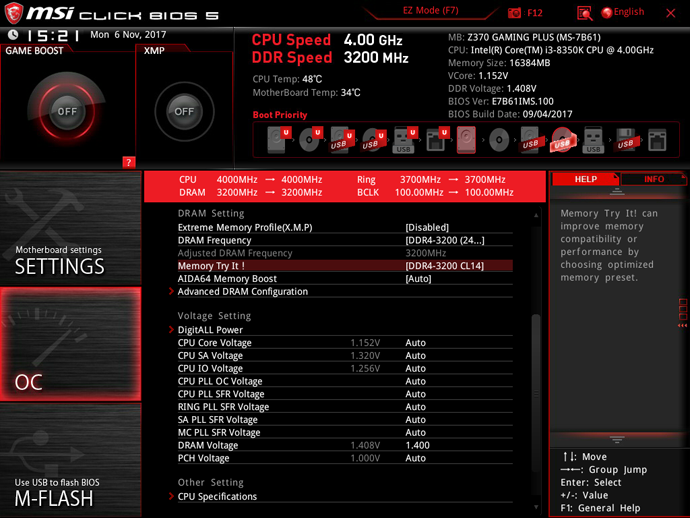The image size is (690, 518).
Task: Select the highlighted legacy hard disk boot device
Action: tap(466, 140)
